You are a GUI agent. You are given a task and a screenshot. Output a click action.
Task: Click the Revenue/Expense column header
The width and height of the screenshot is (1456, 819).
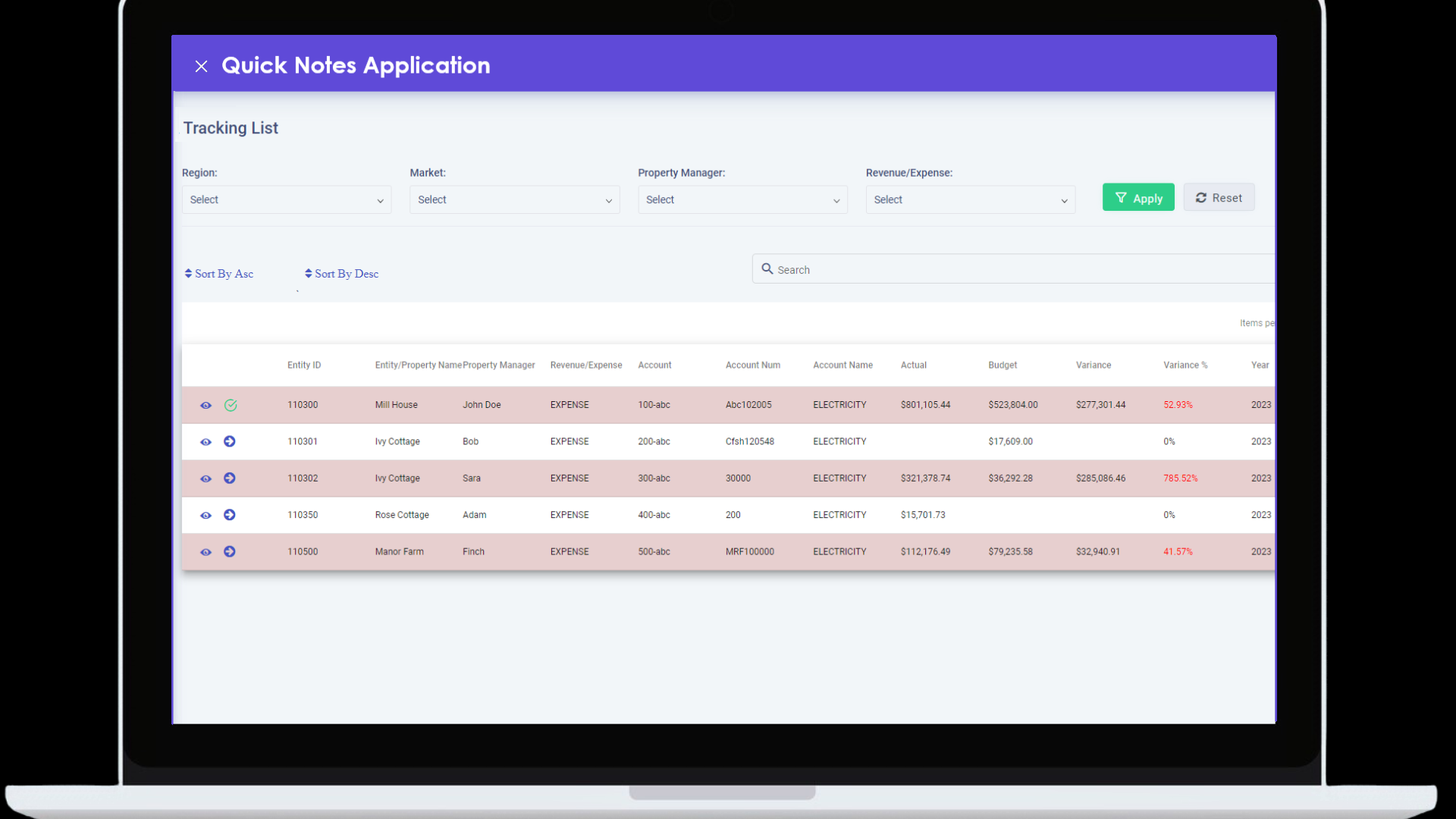pos(586,366)
